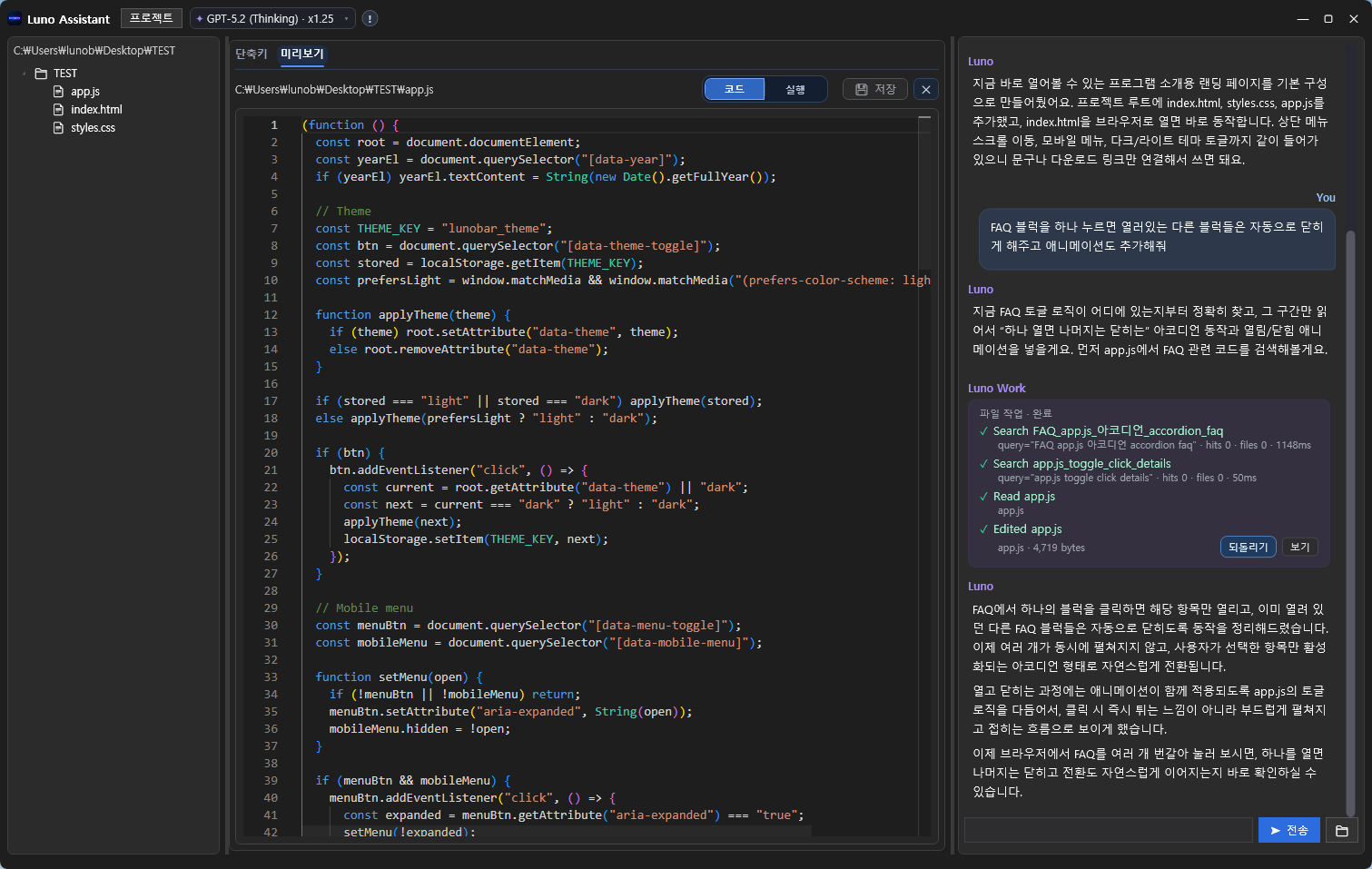Open the 단축키 tab

(x=252, y=54)
